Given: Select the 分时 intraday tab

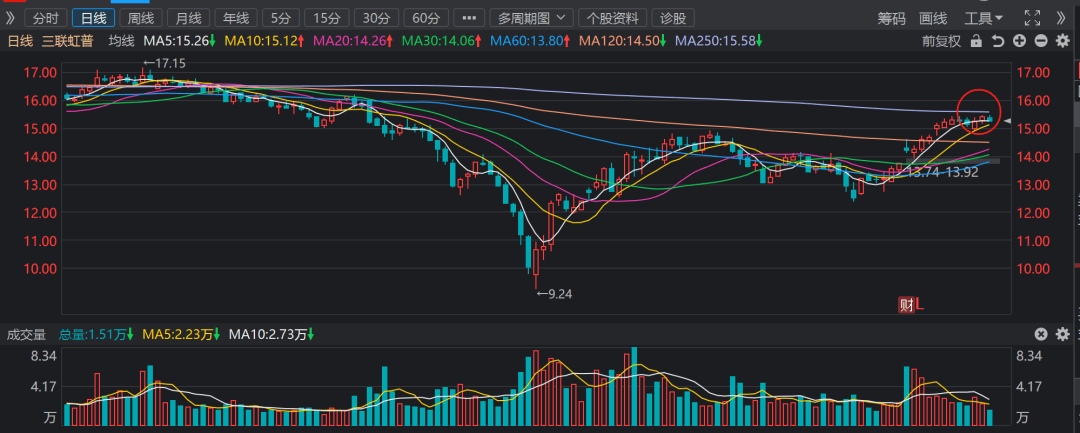Looking at the screenshot, I should pos(45,18).
